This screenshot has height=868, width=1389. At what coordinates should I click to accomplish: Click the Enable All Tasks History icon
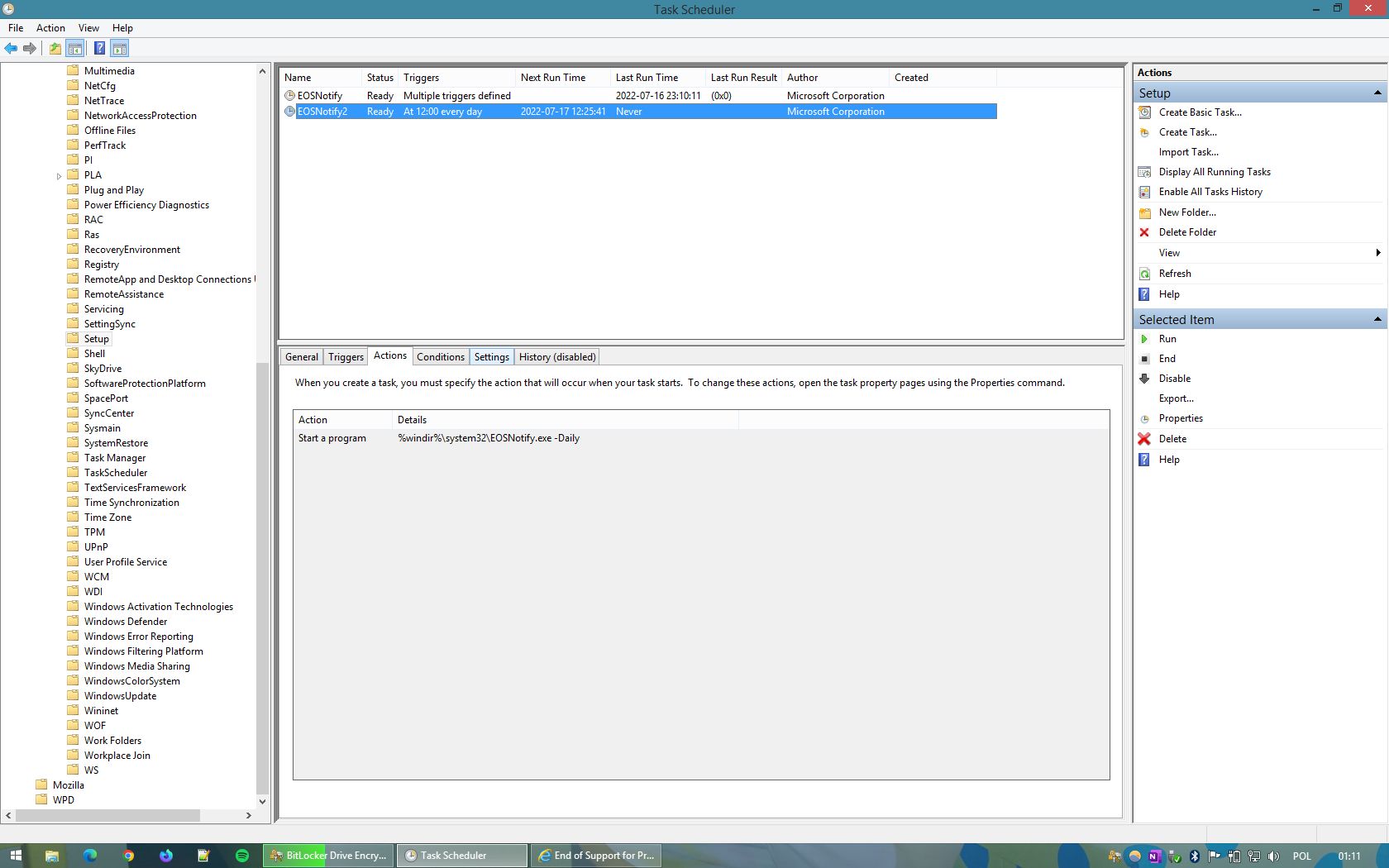tap(1145, 192)
